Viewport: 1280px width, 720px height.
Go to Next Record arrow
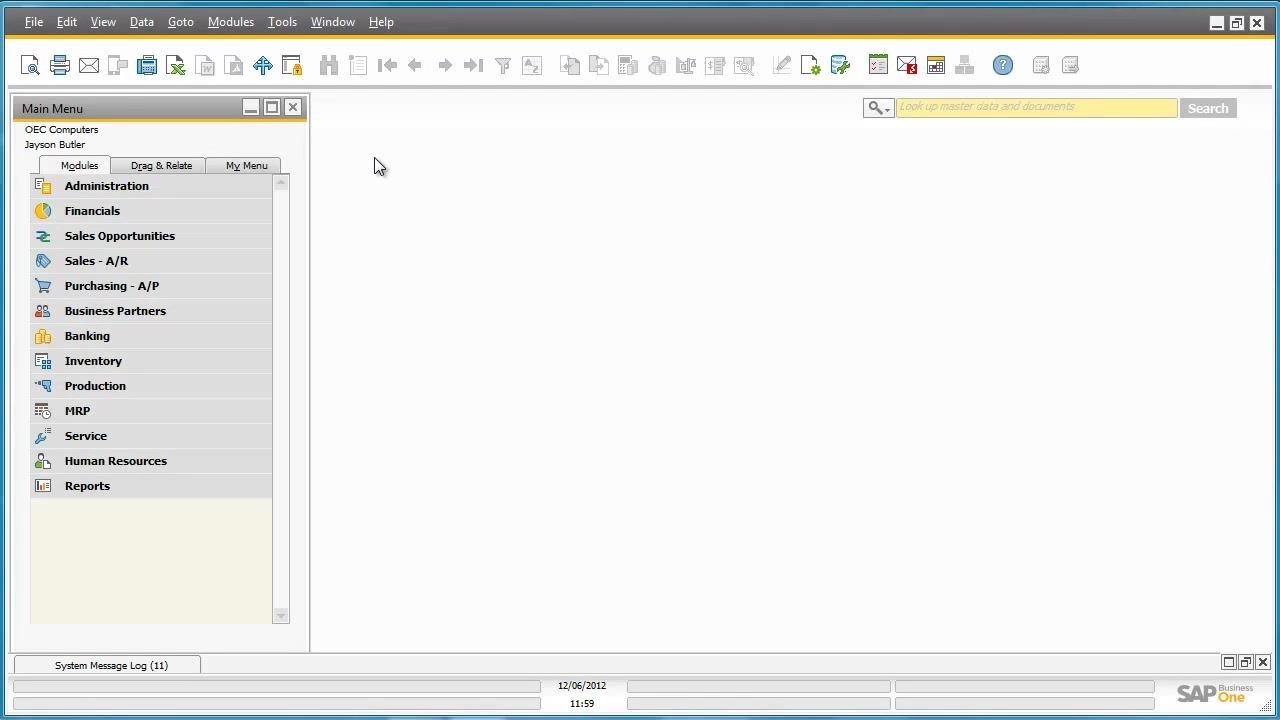445,66
